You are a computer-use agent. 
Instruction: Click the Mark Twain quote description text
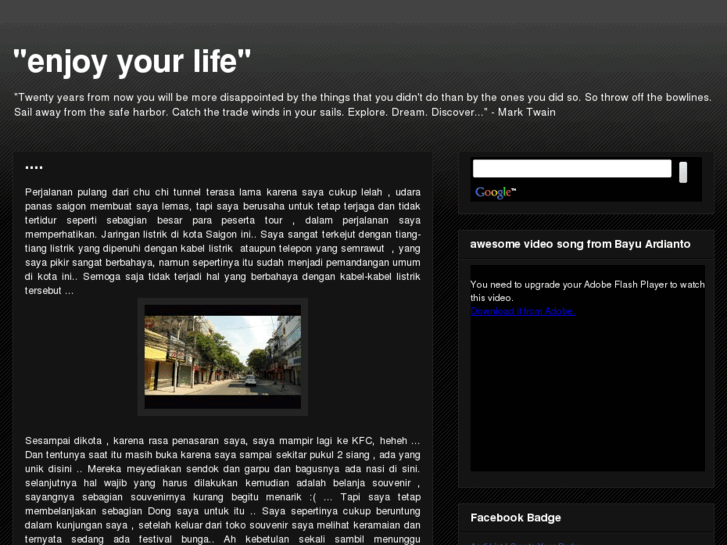click(x=363, y=105)
